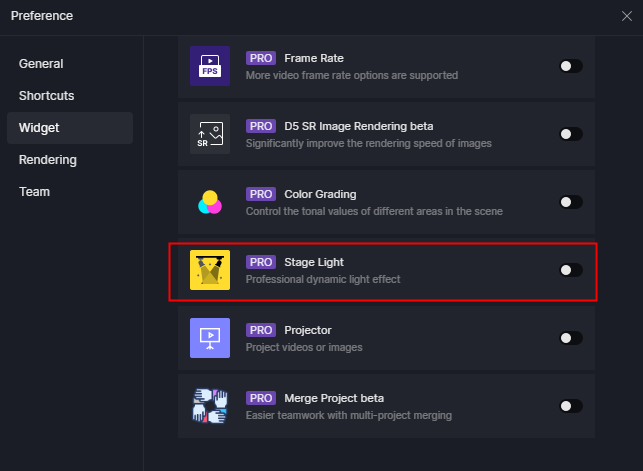Click the Frame Rate FPS icon
This screenshot has width=643, height=471.
pos(210,66)
